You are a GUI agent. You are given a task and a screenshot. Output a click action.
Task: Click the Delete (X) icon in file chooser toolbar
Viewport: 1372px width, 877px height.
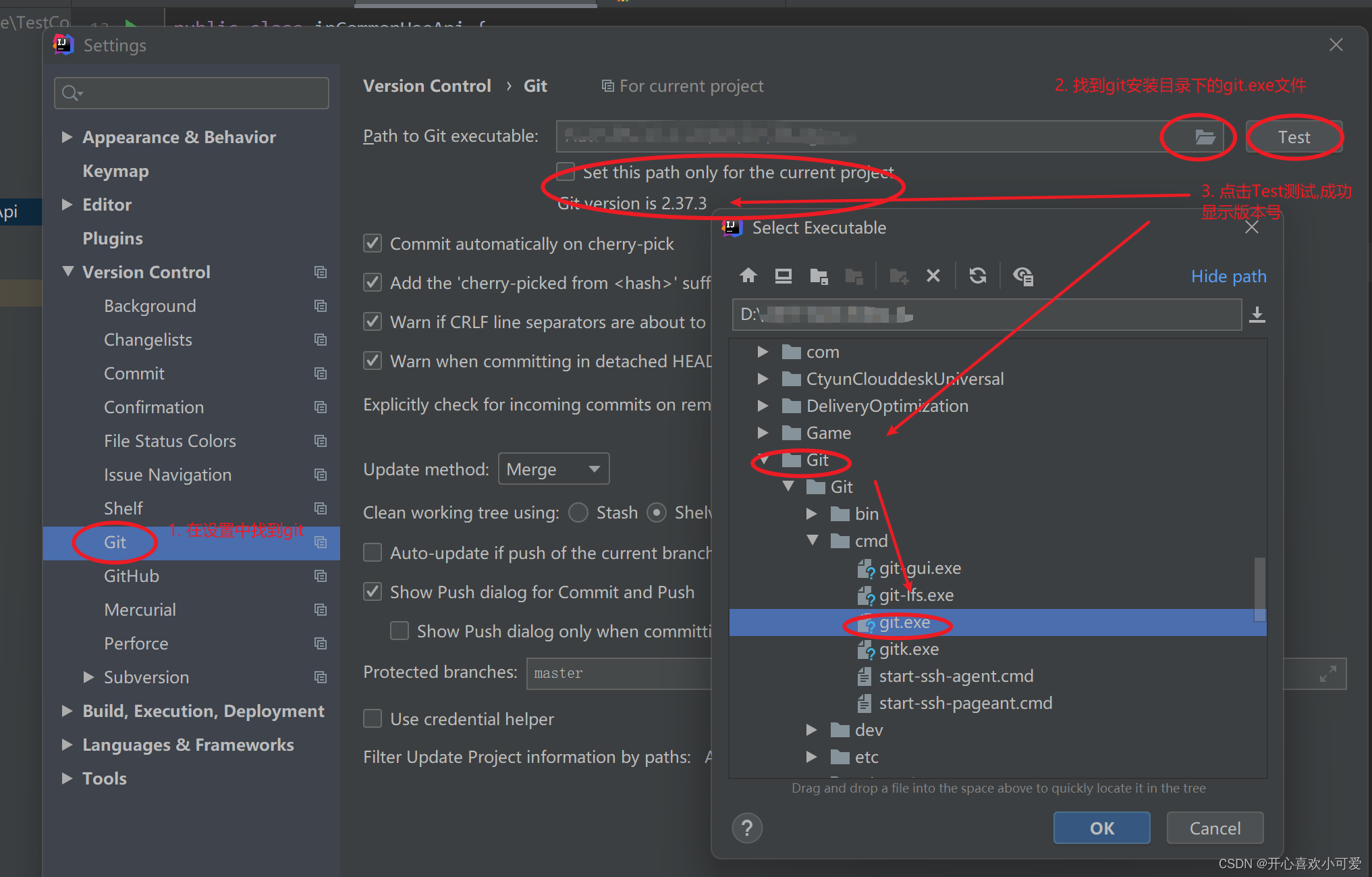(933, 275)
